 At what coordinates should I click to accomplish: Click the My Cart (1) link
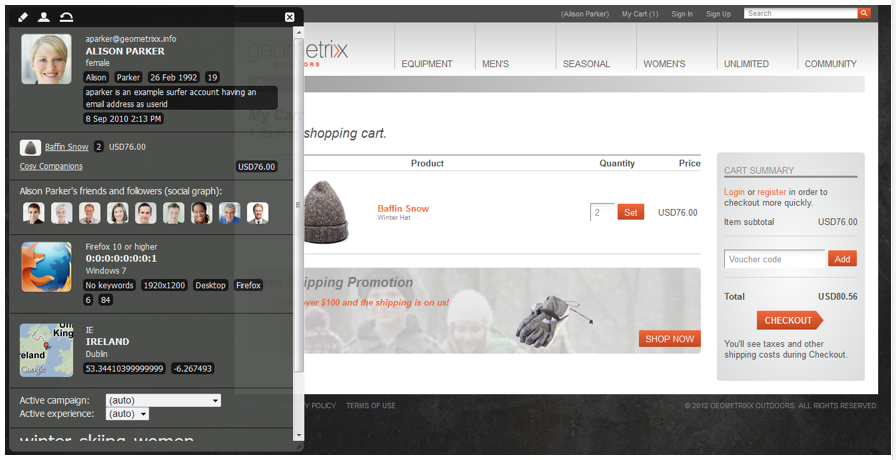pyautogui.click(x=640, y=14)
